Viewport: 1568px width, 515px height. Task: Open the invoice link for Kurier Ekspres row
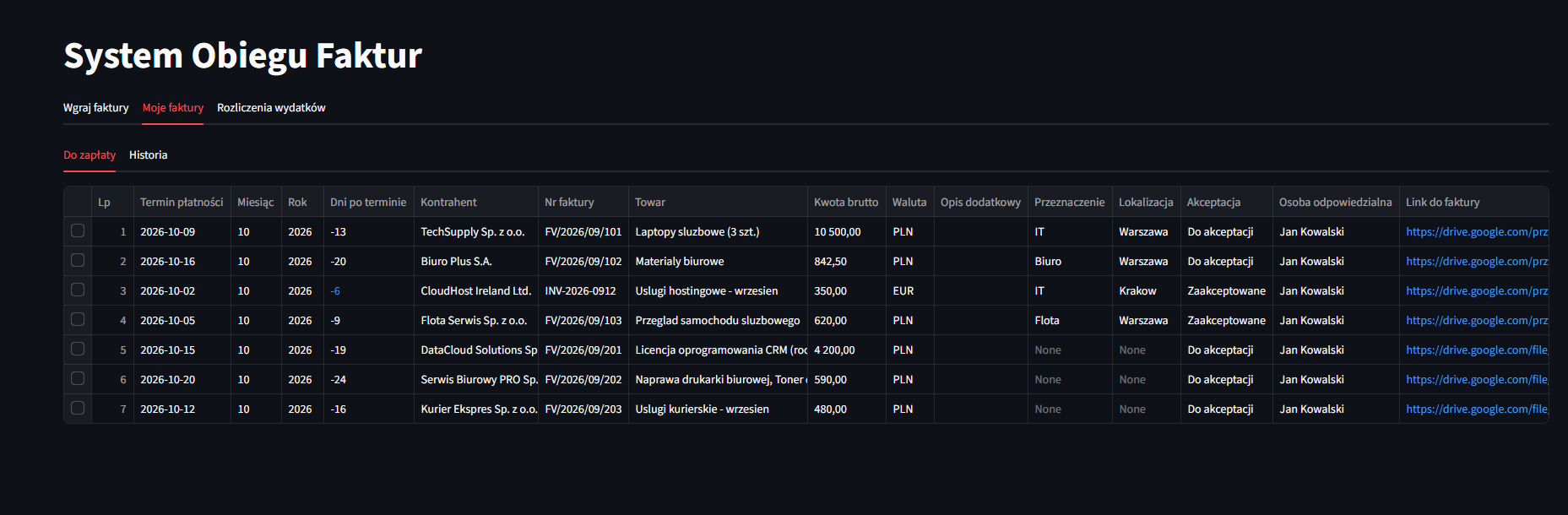(x=1477, y=409)
